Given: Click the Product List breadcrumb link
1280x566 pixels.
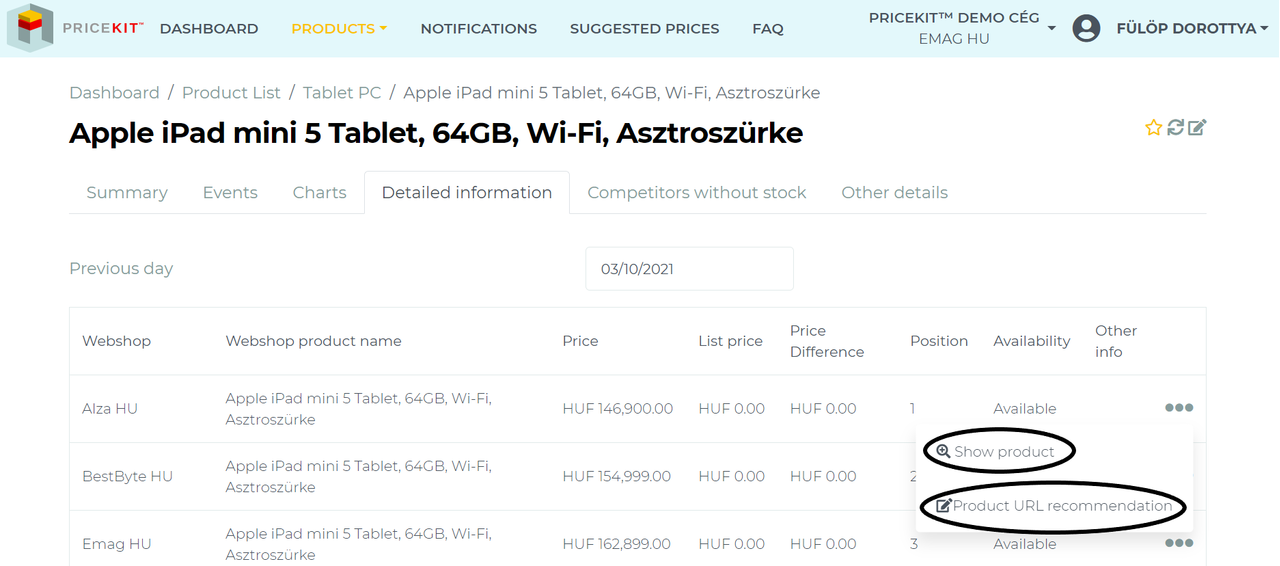Looking at the screenshot, I should point(231,93).
